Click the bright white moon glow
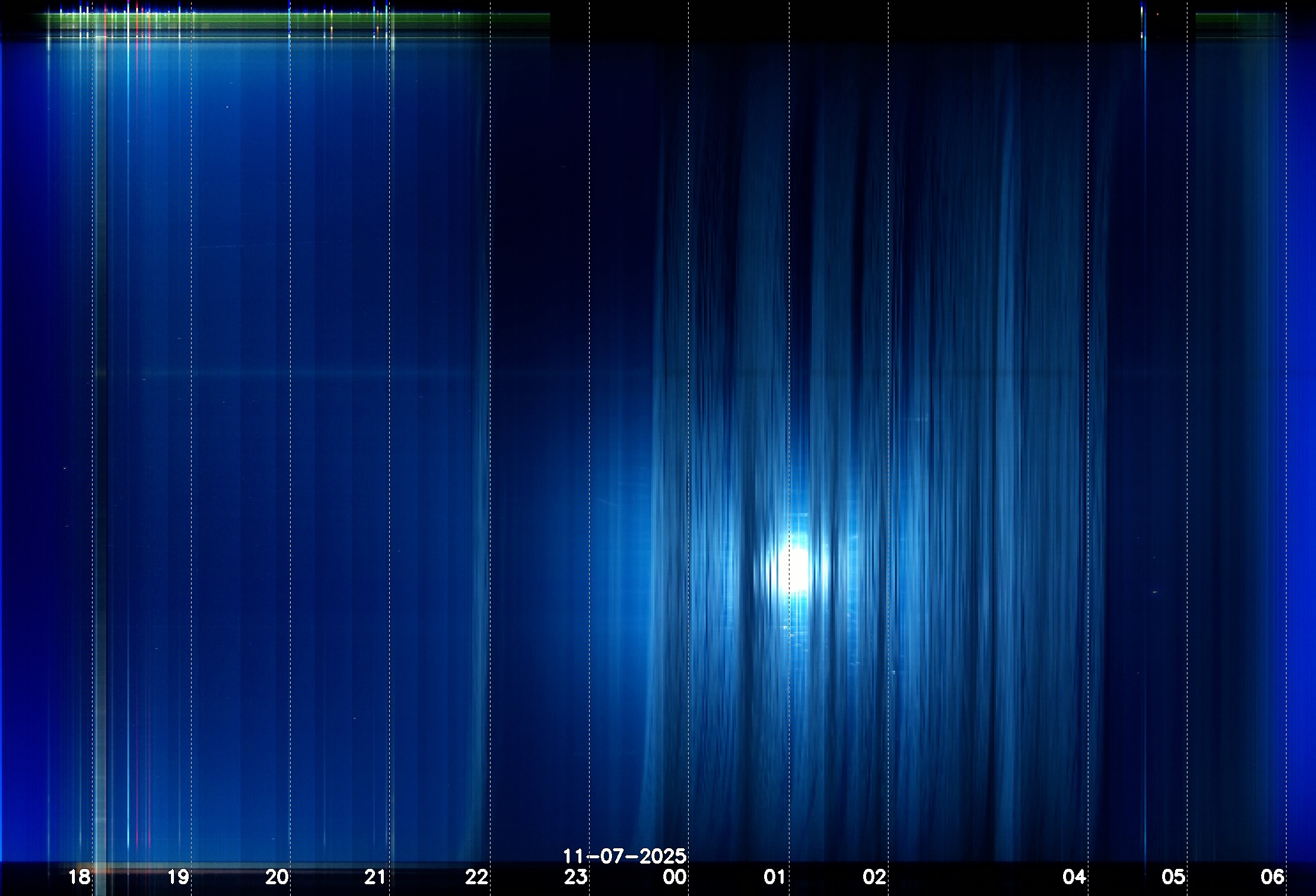The height and width of the screenshot is (896, 1316). pos(798,568)
